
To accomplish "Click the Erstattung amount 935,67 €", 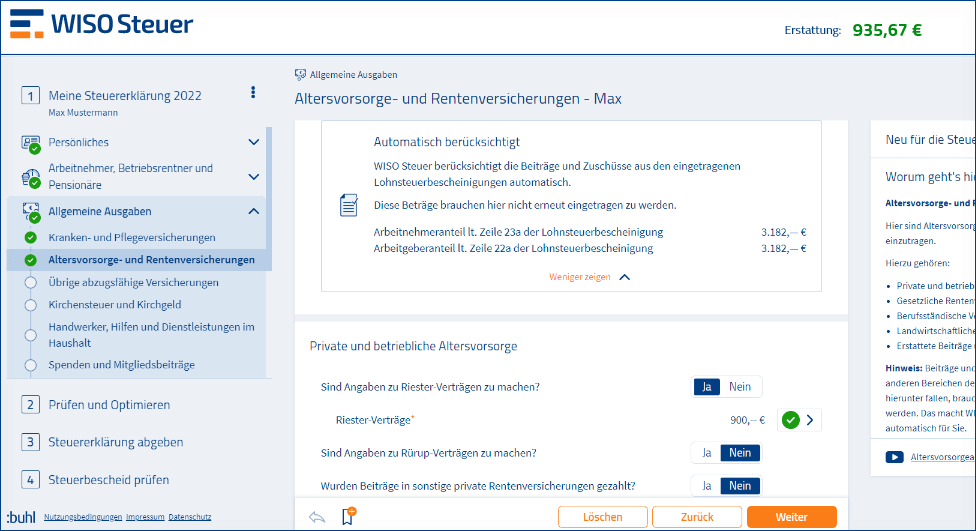I will 887,30.
